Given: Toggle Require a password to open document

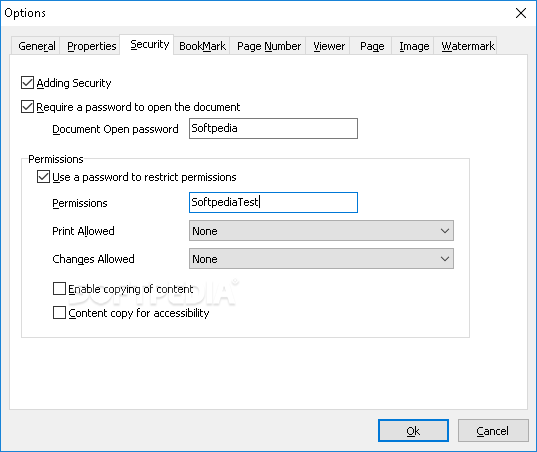Looking at the screenshot, I should pyautogui.click(x=27, y=107).
